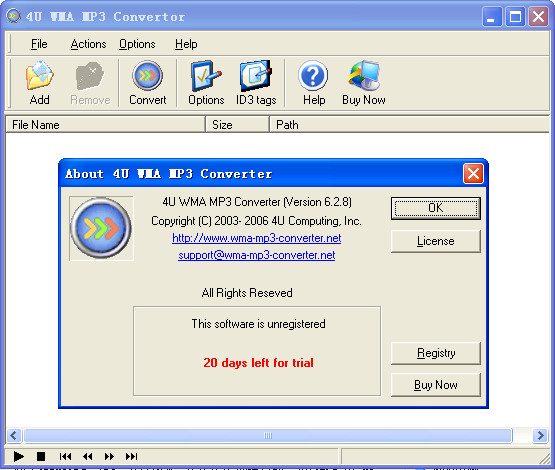Screen dimensions: 555x470
Task: Close the About dialog with red X
Action: click(473, 174)
